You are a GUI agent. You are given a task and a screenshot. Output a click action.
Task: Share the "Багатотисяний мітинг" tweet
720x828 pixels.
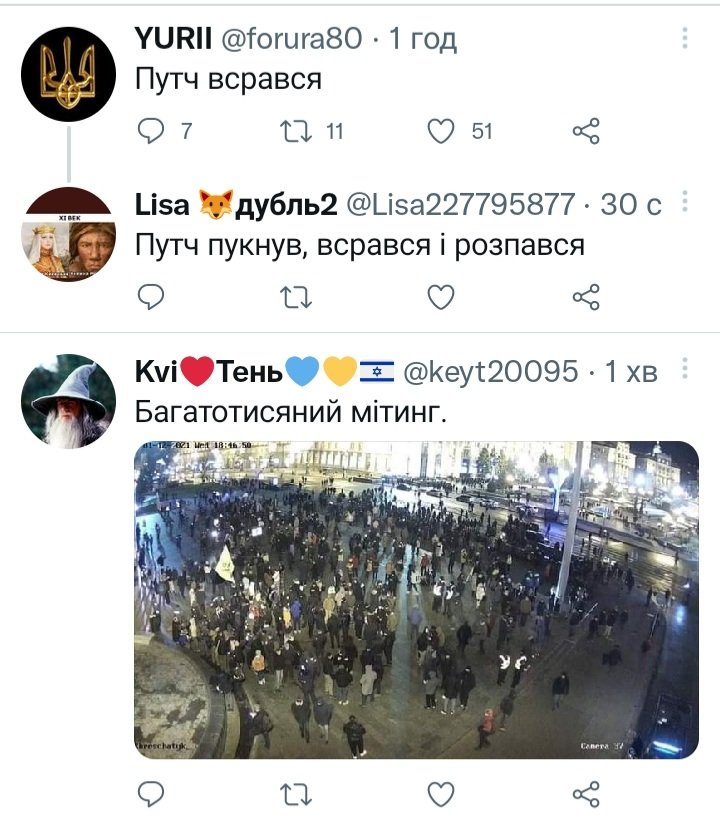tap(586, 794)
